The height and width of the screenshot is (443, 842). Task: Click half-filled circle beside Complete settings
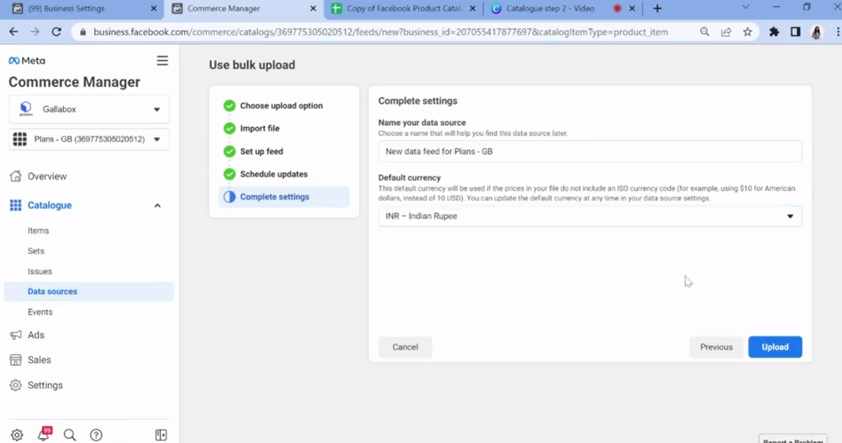click(229, 197)
